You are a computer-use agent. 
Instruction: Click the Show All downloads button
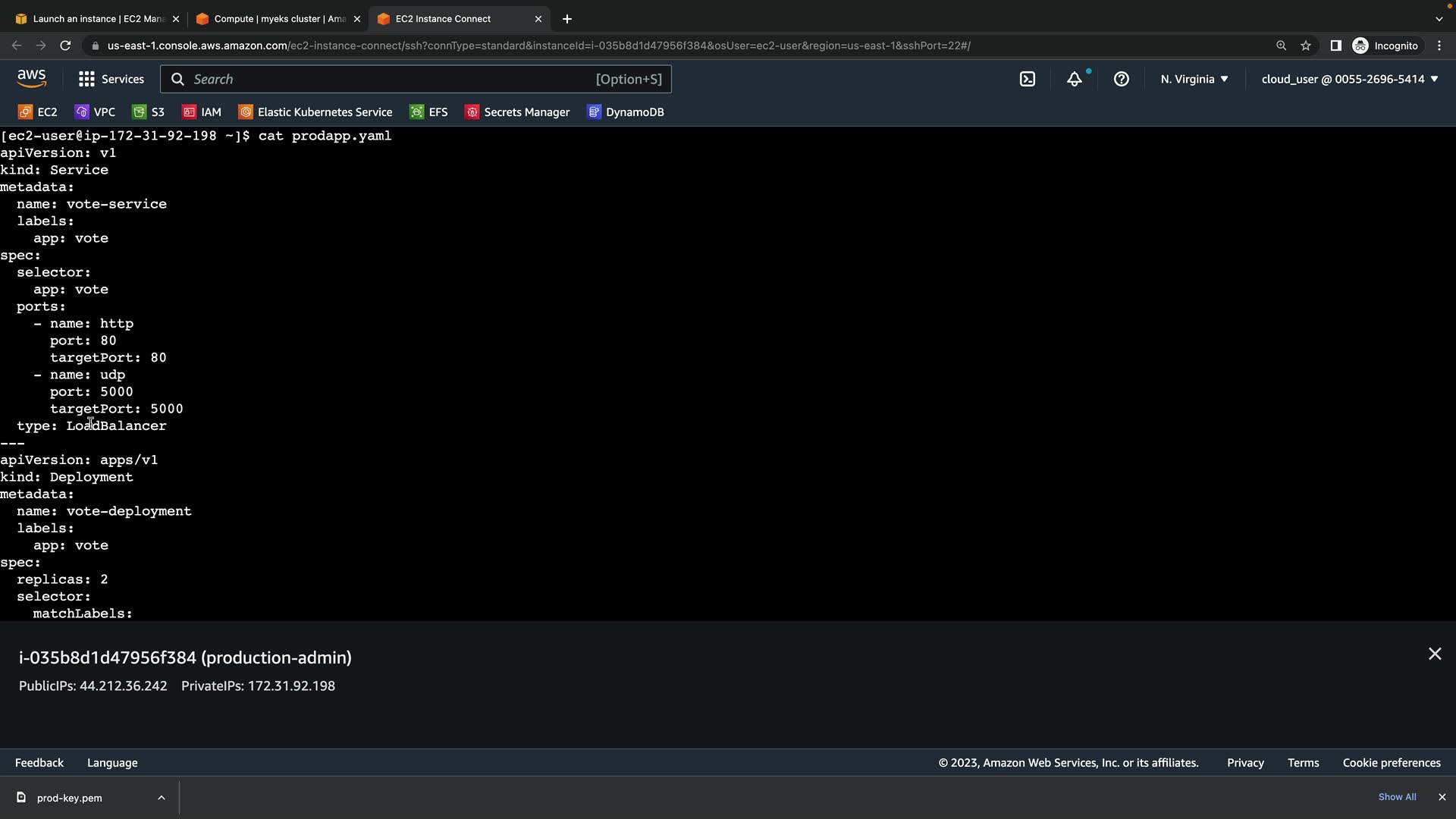1397,797
